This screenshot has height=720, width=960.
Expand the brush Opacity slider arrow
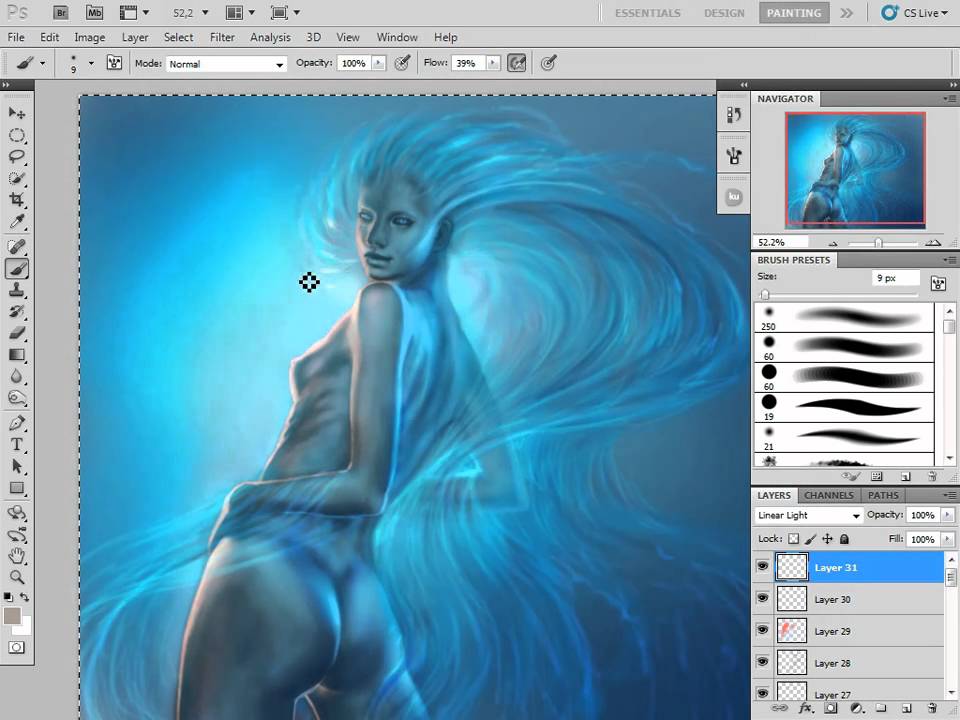pos(378,63)
